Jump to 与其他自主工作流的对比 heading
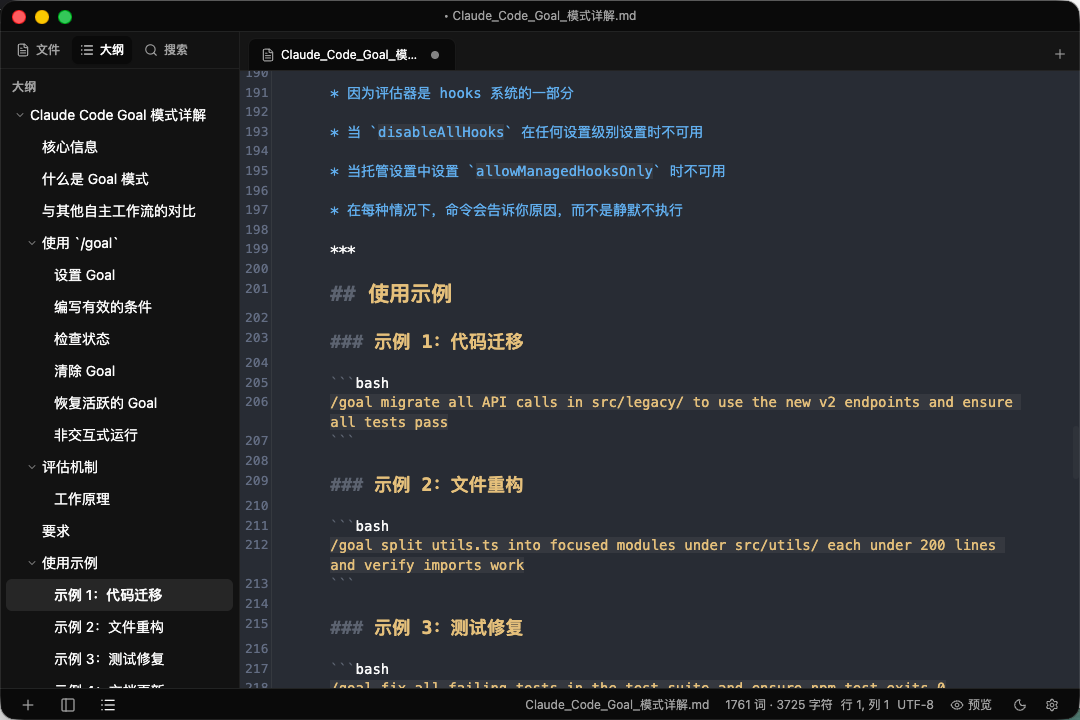This screenshot has height=720, width=1080. (118, 211)
